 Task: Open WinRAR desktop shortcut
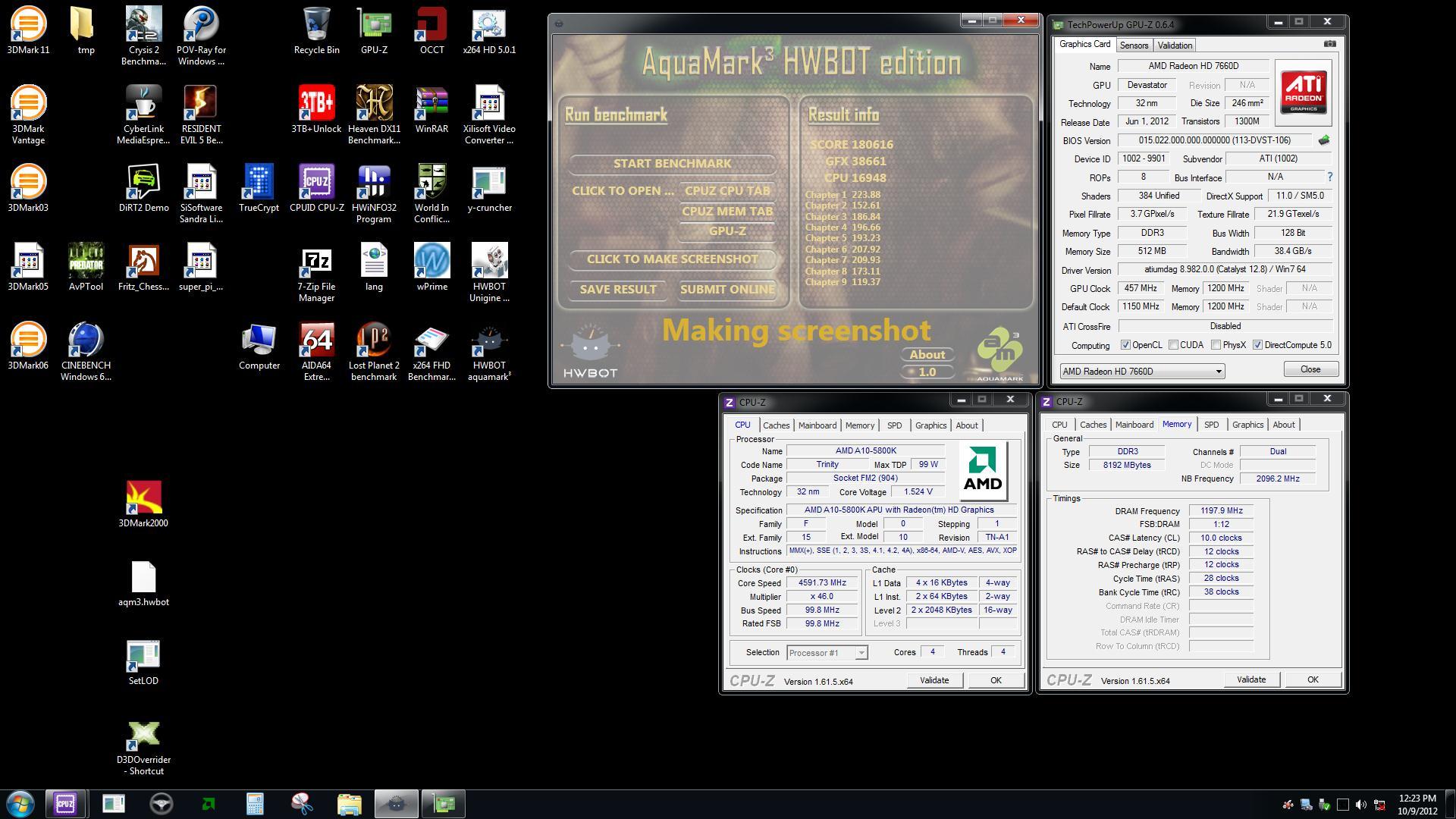click(x=431, y=110)
